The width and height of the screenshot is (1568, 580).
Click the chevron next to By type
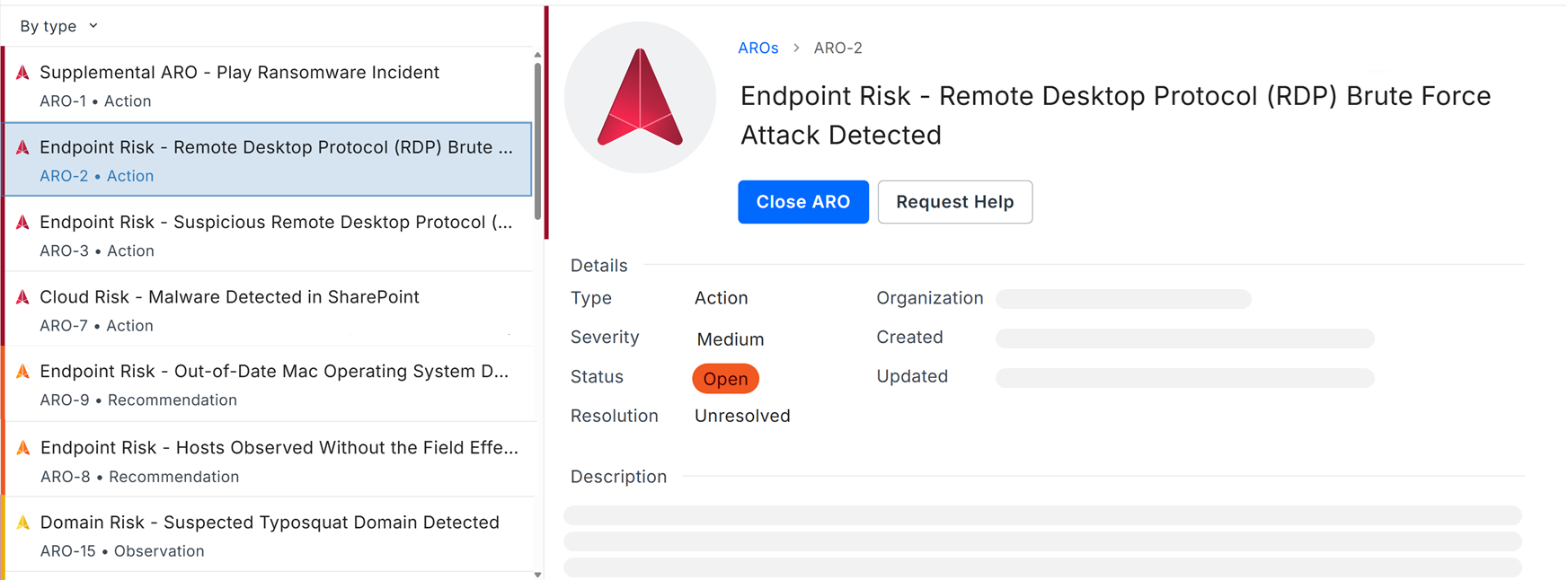(x=93, y=26)
